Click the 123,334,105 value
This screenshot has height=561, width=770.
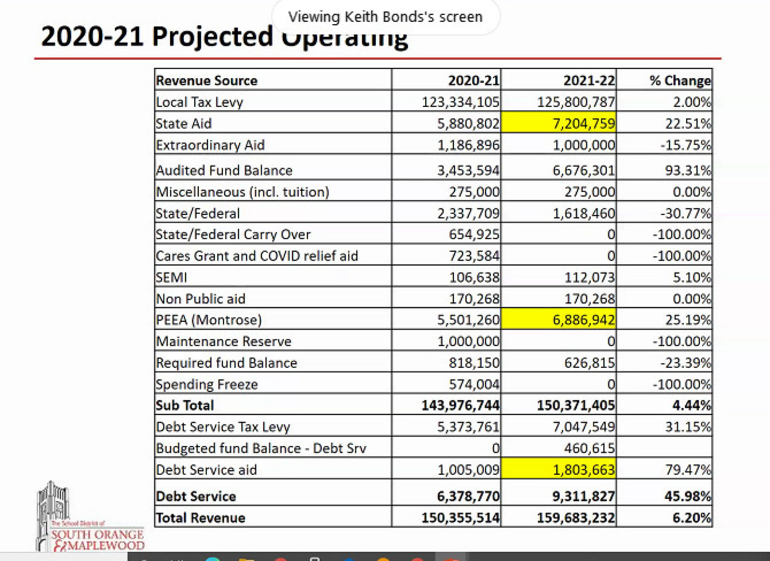pos(461,102)
